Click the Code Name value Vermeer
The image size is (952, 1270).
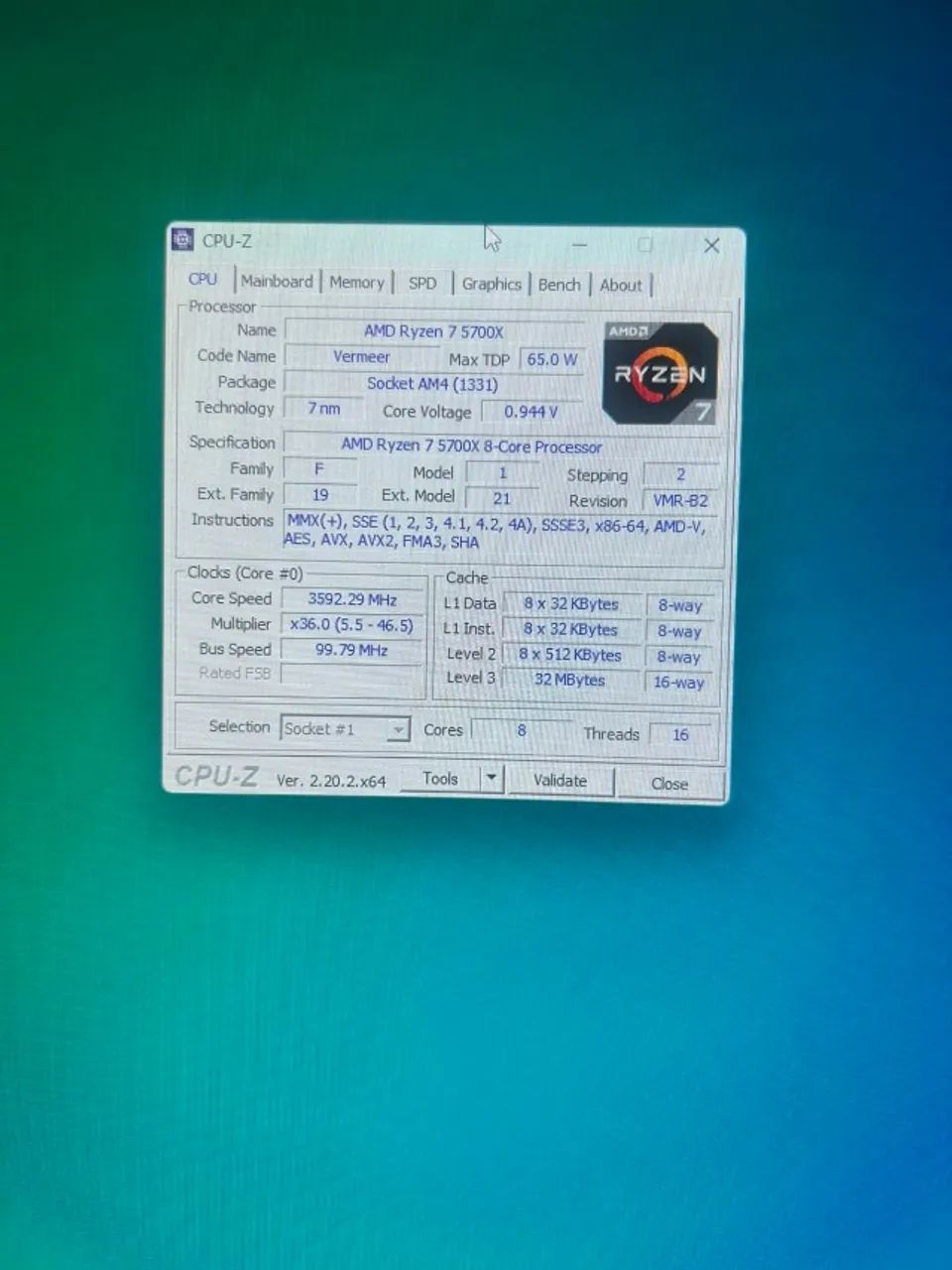point(361,357)
